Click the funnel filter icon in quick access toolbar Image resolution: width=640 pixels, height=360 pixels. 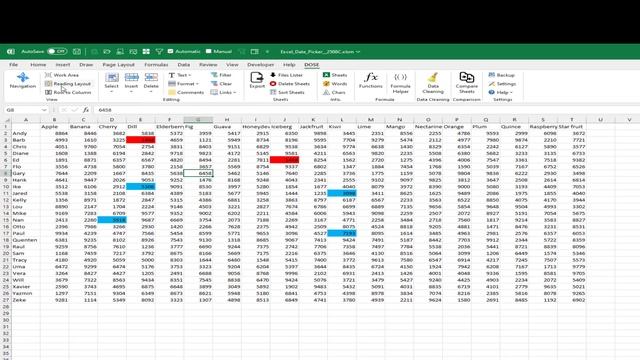(x=159, y=51)
